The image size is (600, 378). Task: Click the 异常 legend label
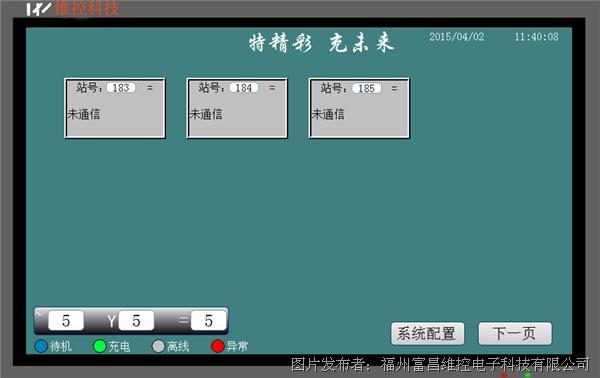pyautogui.click(x=237, y=347)
